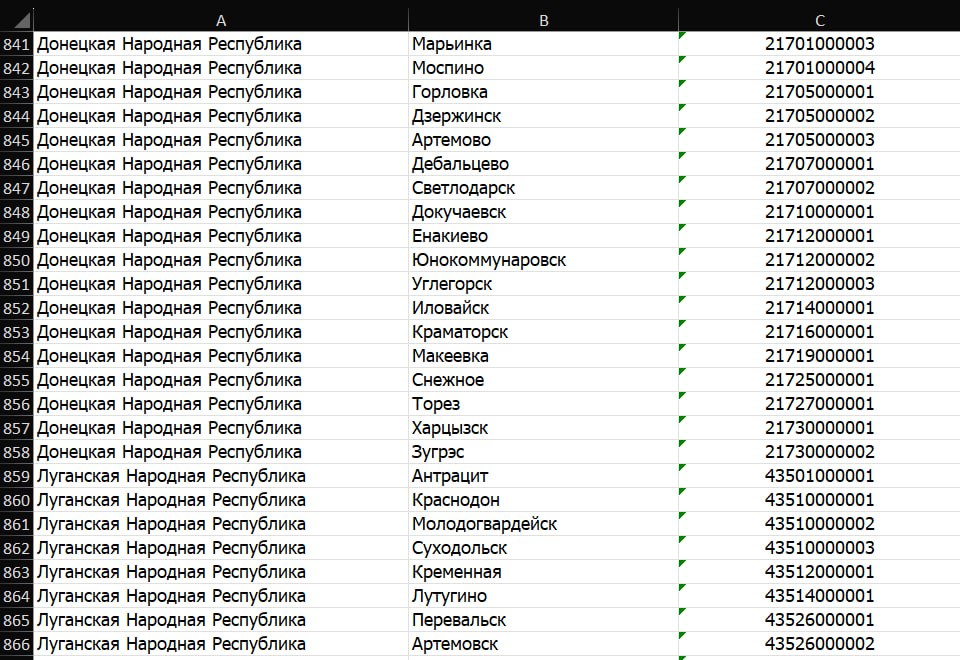Select the cell with code 21716000001
The width and height of the screenshot is (960, 660).
pyautogui.click(x=819, y=332)
